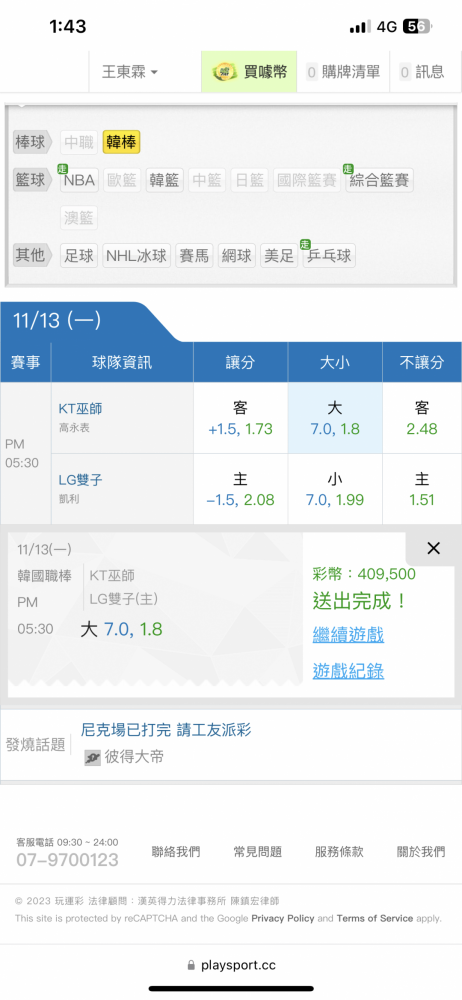The image size is (462, 1000).
Task: Choose the NHL冰球 sport category
Action: [x=137, y=256]
